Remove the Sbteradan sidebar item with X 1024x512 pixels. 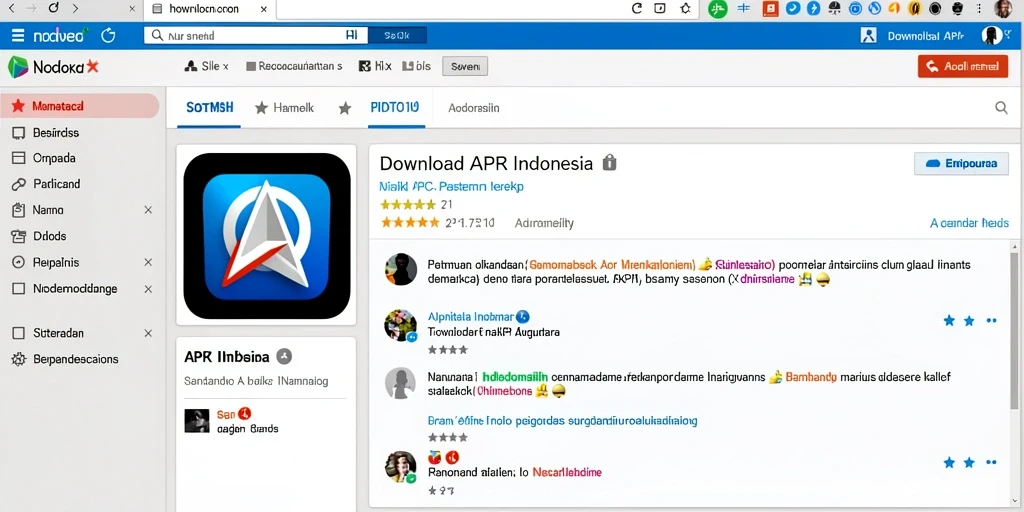point(148,333)
